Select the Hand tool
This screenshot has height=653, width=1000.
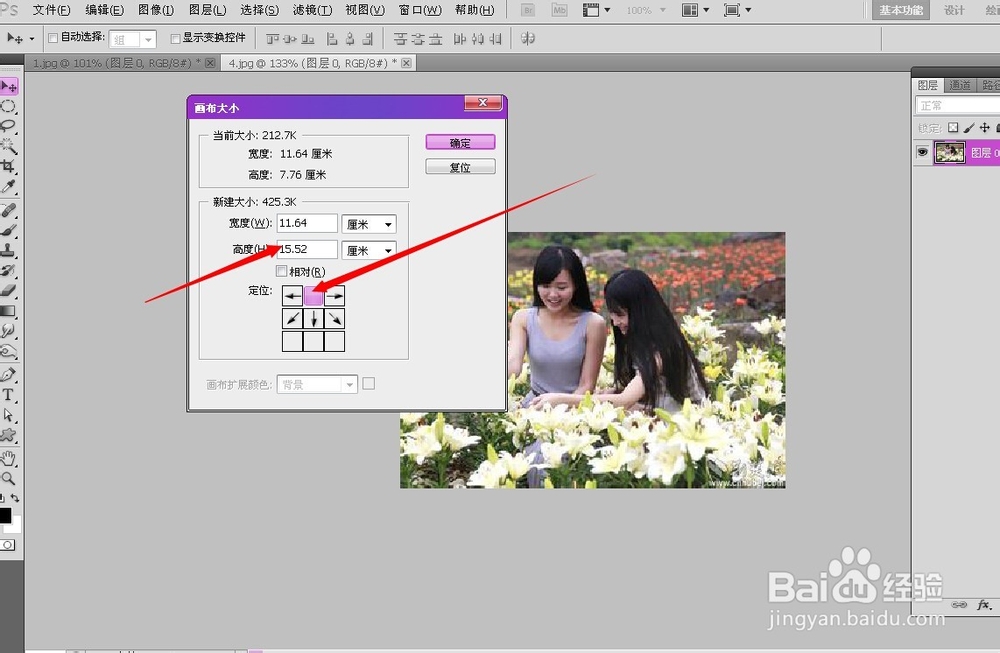(x=8, y=459)
